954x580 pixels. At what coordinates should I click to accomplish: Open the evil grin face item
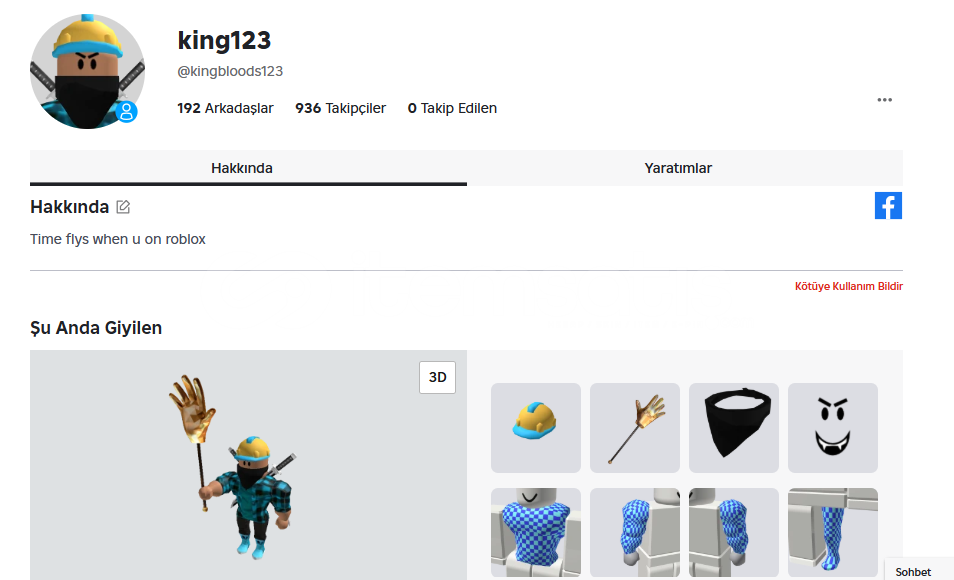pos(833,428)
